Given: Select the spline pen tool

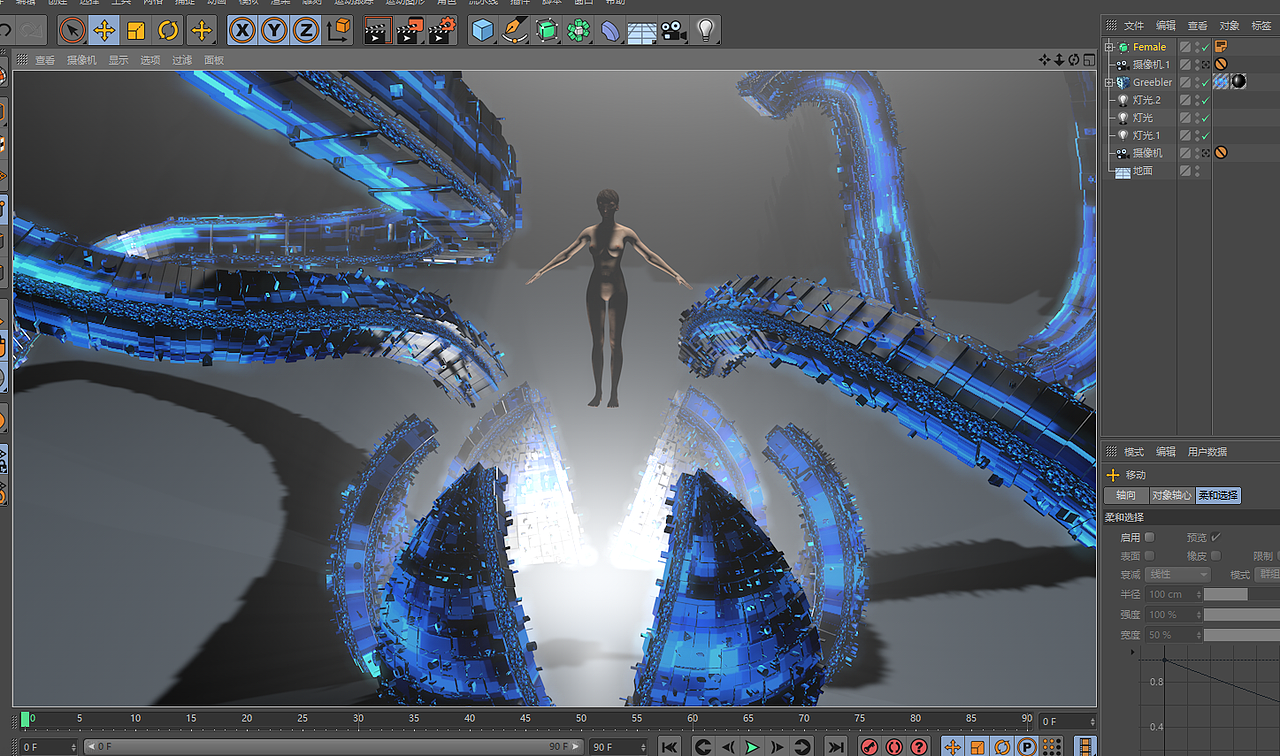Looking at the screenshot, I should click(x=515, y=30).
